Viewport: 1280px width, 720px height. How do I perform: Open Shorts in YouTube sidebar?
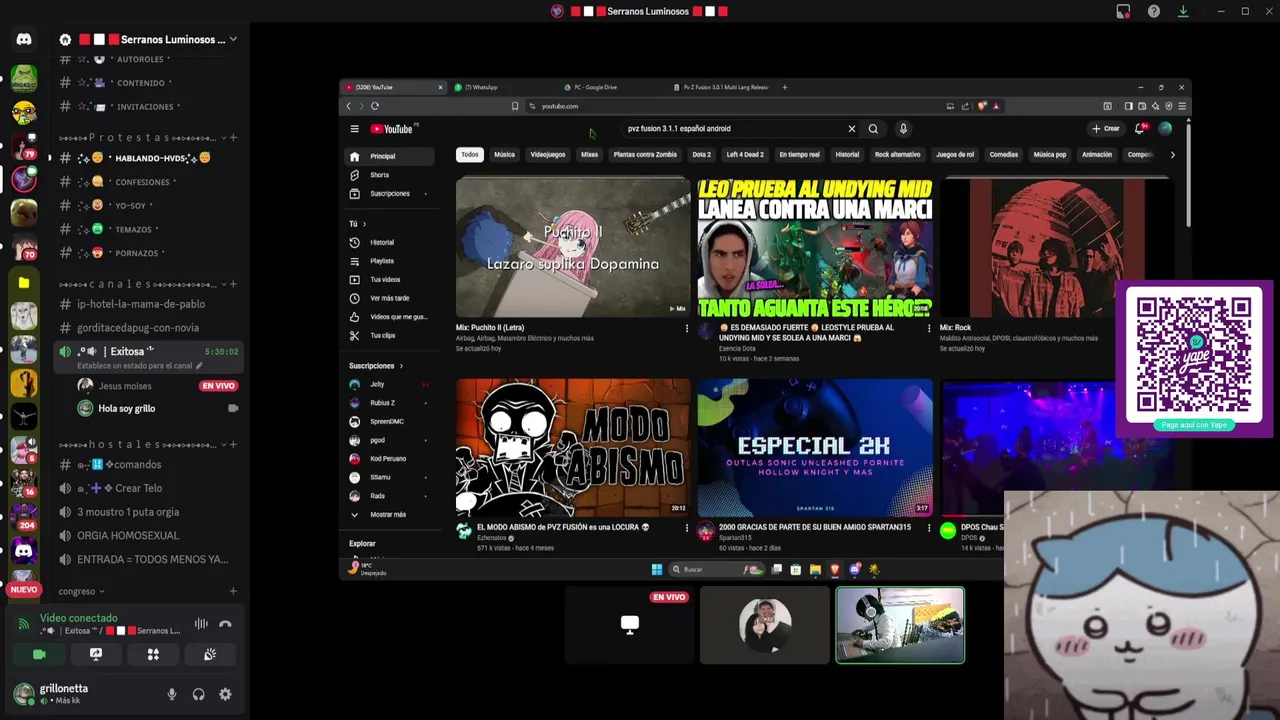389,175
